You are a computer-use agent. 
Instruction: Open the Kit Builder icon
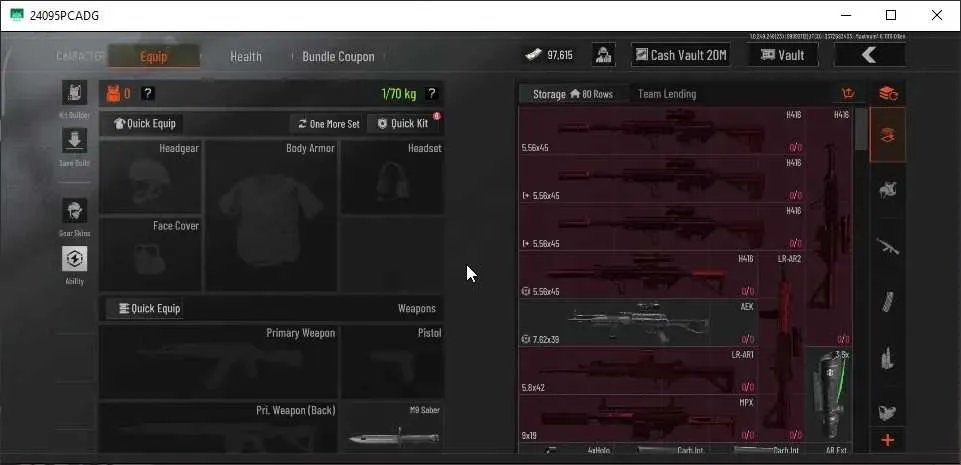[x=74, y=93]
